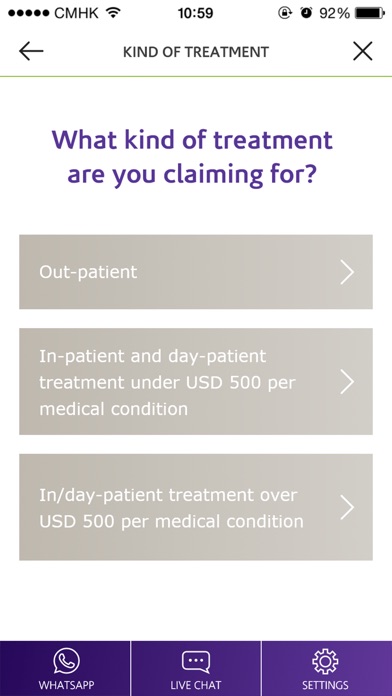
Task: Switch to the SETTINGS tab label
Action: click(x=325, y=685)
